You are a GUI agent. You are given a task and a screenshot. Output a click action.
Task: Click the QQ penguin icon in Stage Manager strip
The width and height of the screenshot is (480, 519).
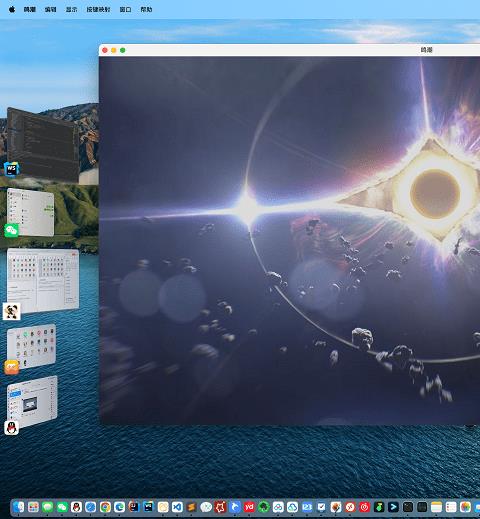pyautogui.click(x=12, y=428)
